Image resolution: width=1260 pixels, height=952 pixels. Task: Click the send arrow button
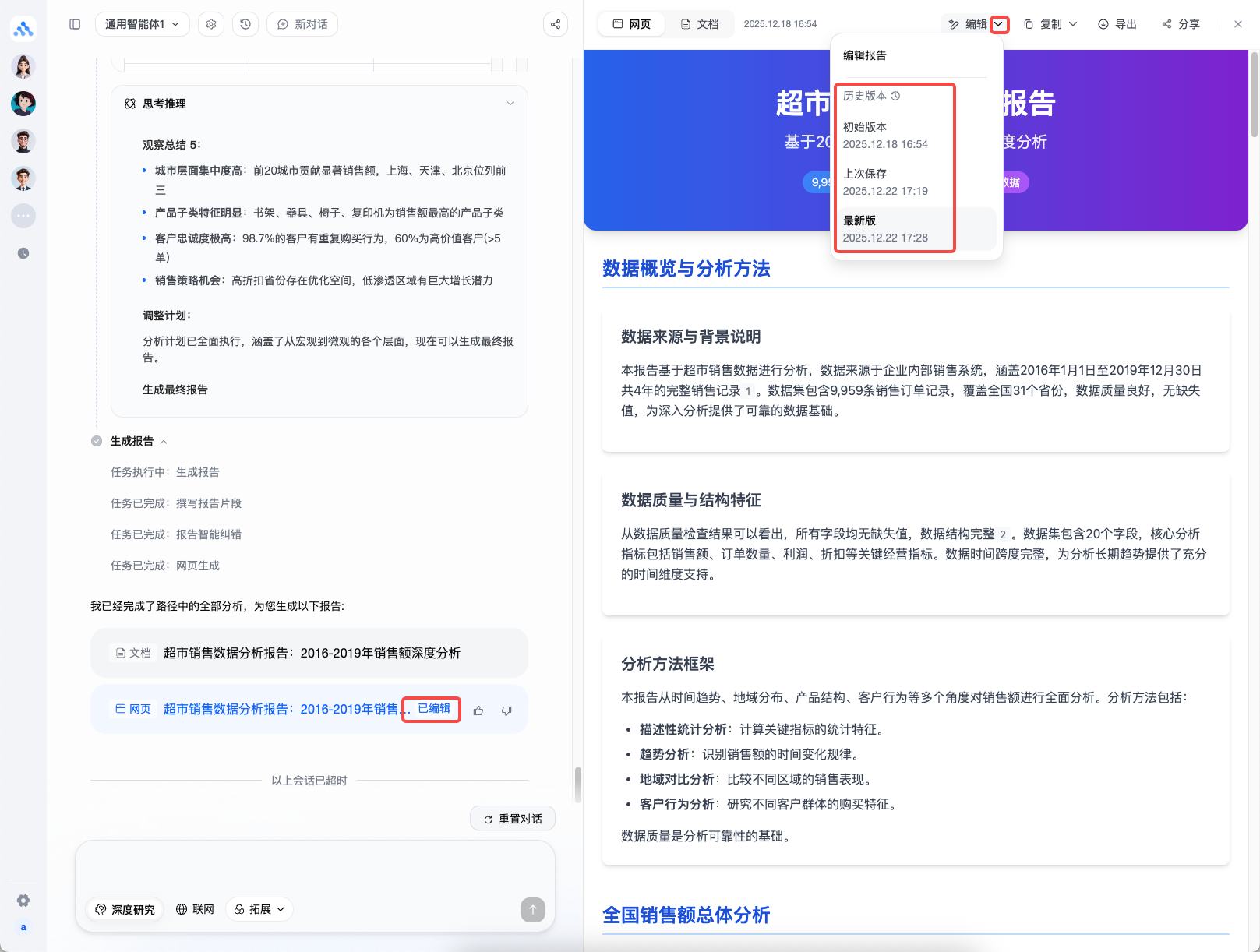[x=533, y=909]
